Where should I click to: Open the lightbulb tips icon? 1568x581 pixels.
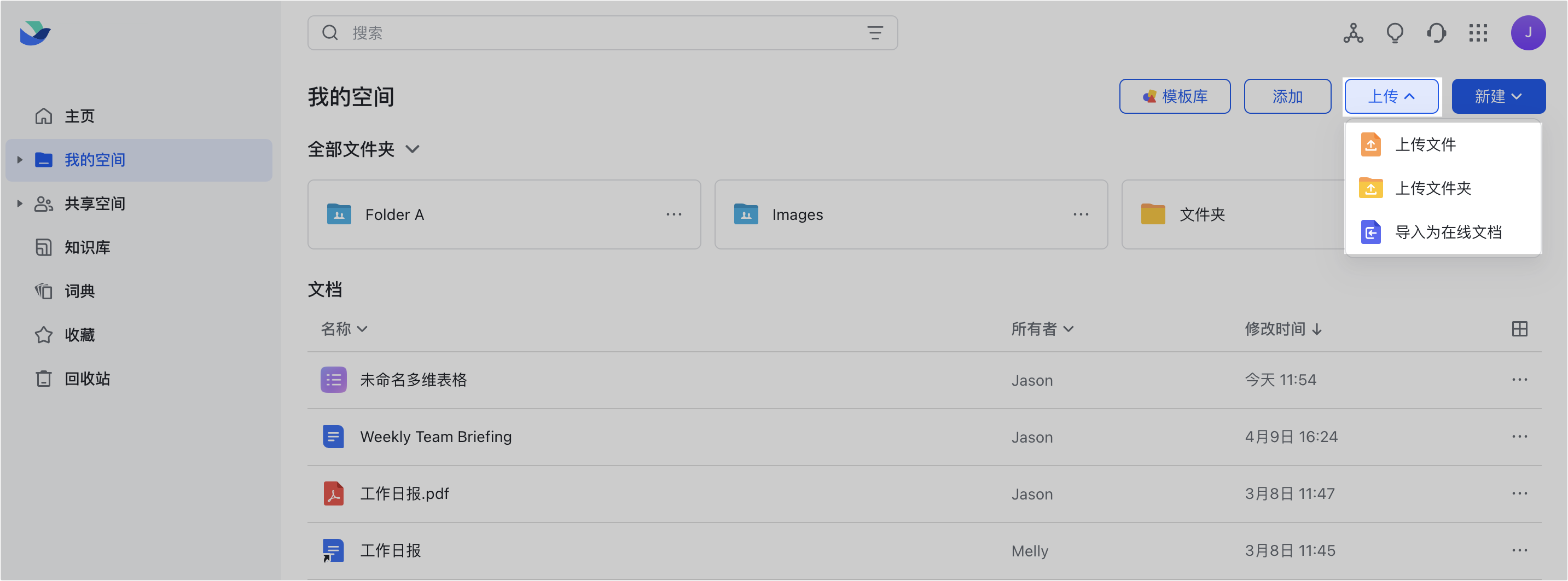[1395, 33]
